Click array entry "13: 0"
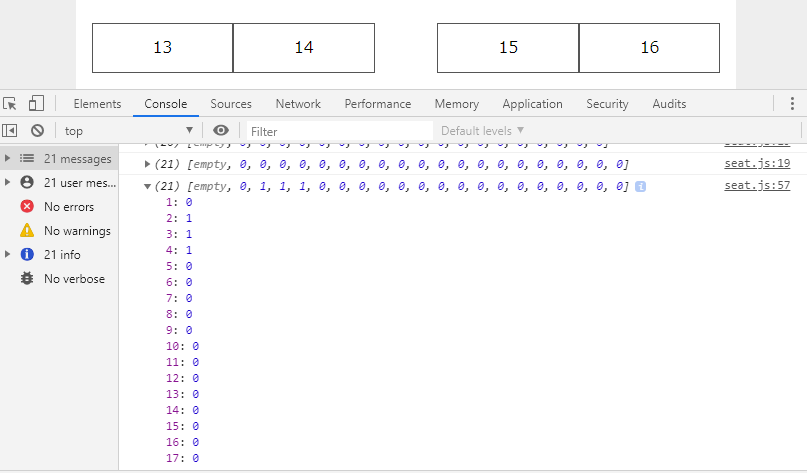 [x=182, y=394]
